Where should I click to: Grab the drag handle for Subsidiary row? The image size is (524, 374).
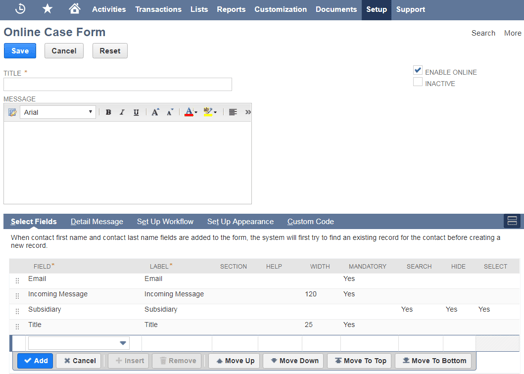(17, 311)
